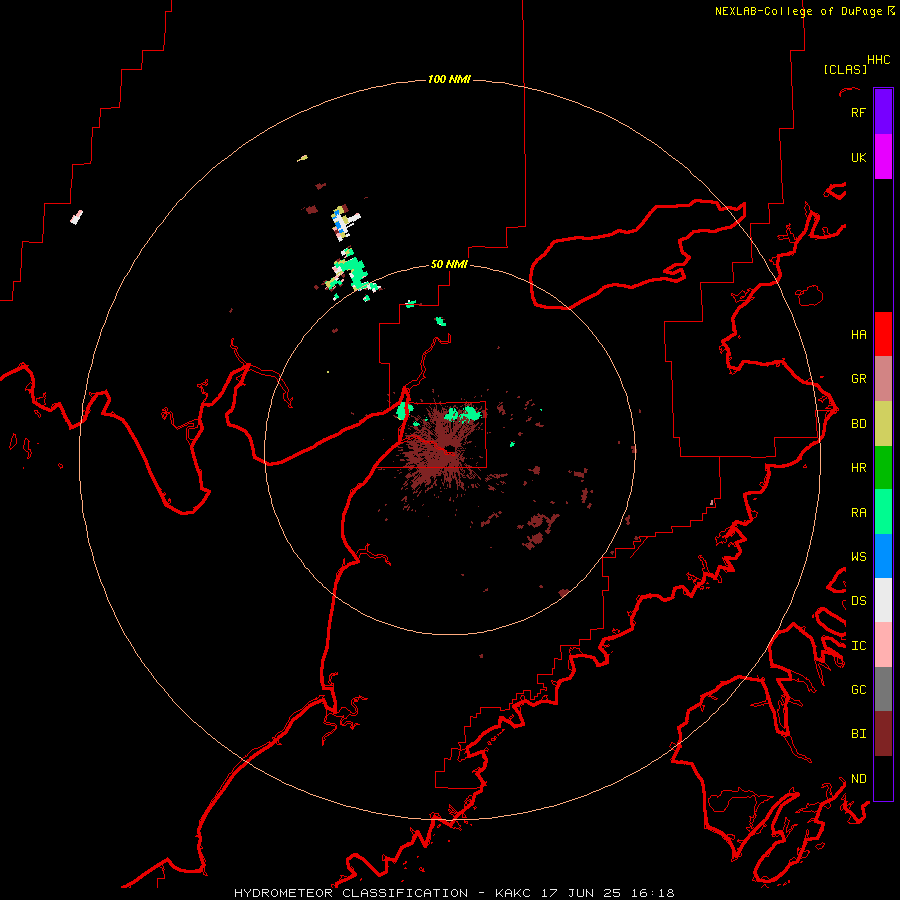Pick the light green RA legend swatch

point(883,512)
